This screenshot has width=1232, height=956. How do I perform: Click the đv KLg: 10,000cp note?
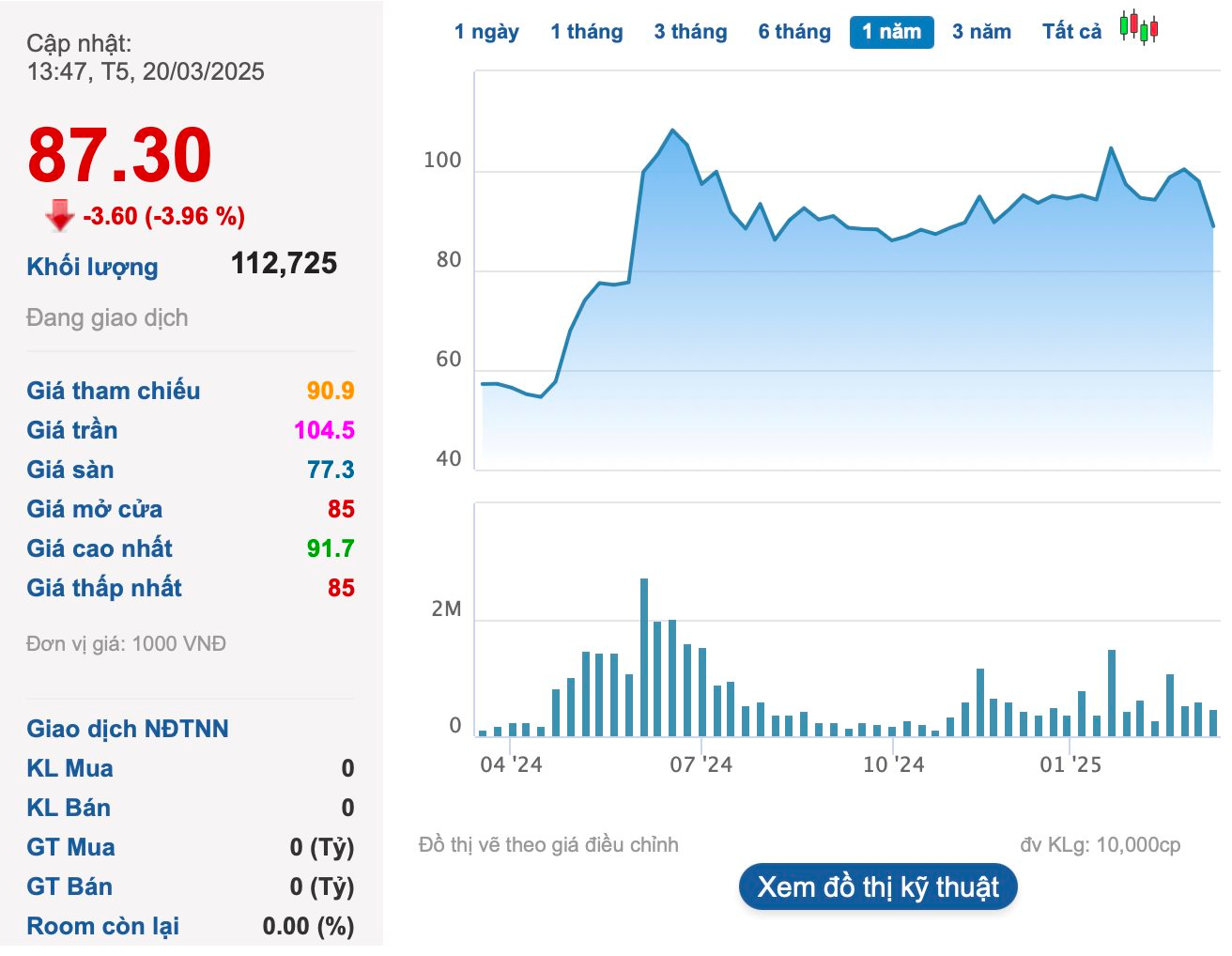[x=1100, y=845]
